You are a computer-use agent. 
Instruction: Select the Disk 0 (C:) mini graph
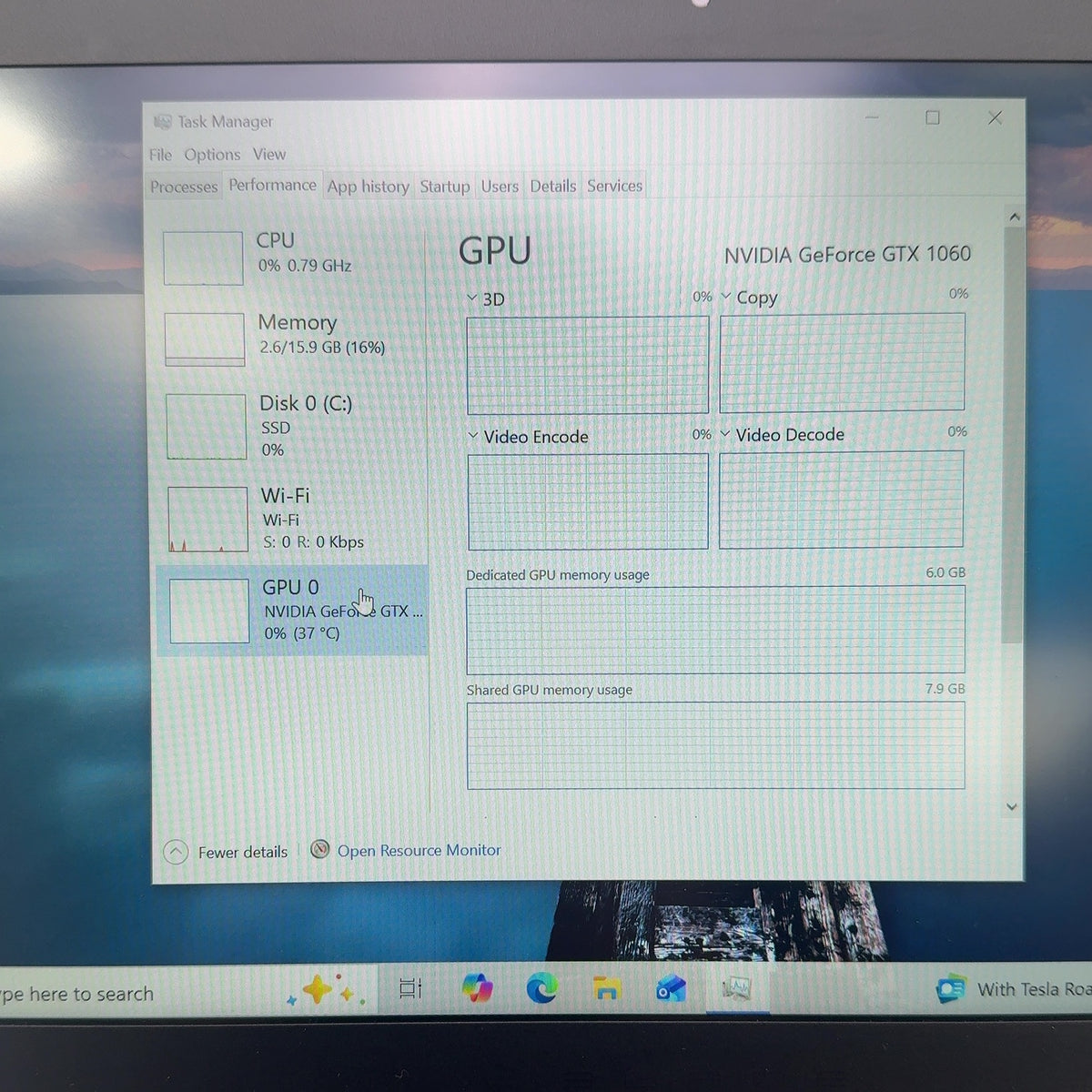(x=207, y=426)
